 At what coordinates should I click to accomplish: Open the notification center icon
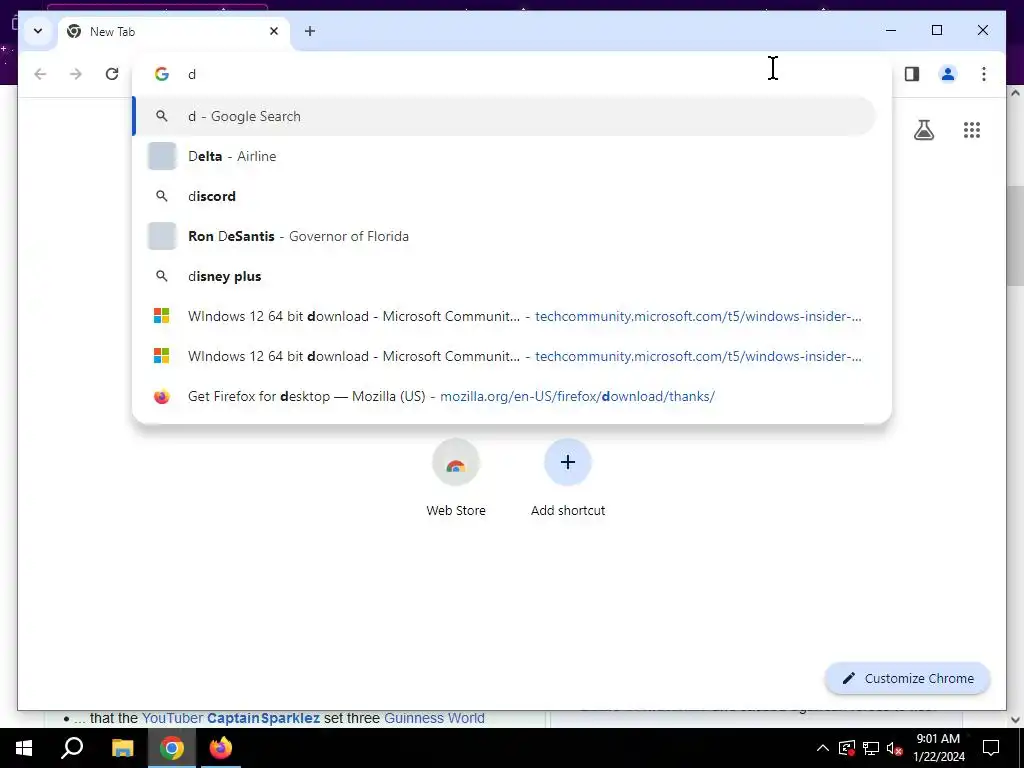tap(991, 748)
